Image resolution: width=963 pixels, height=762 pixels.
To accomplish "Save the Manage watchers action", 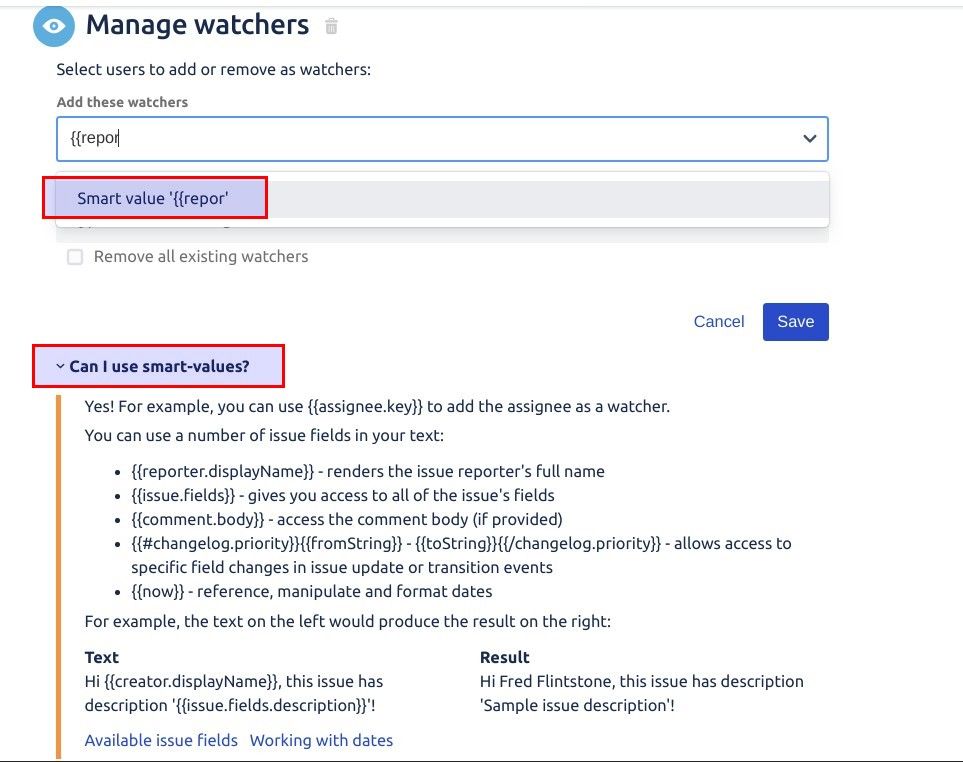I will tap(795, 322).
